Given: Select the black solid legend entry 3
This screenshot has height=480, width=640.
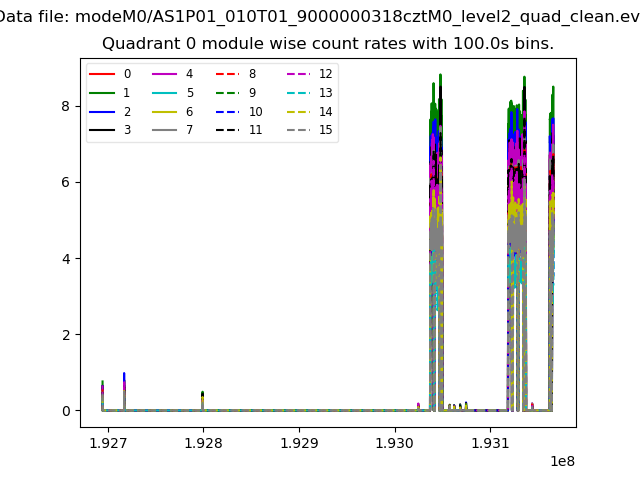Looking at the screenshot, I should 112,130.
